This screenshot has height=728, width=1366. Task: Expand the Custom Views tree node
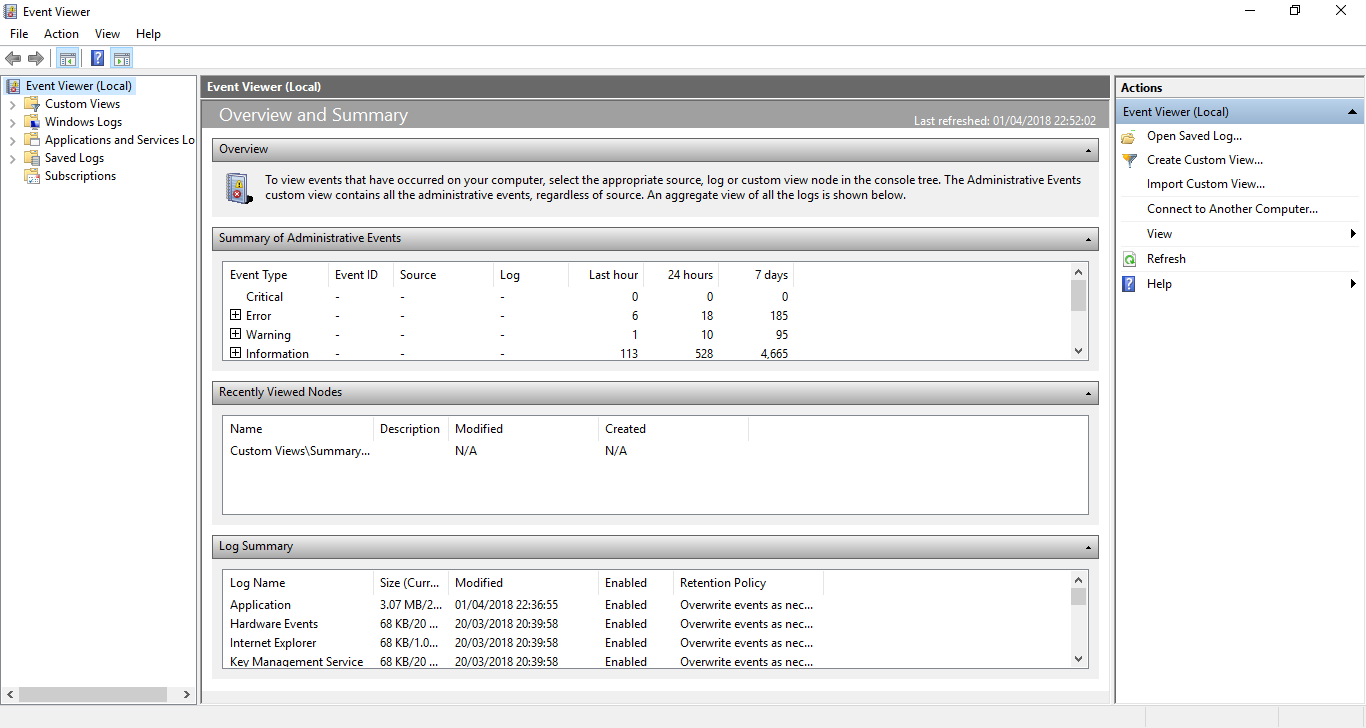click(x=12, y=104)
